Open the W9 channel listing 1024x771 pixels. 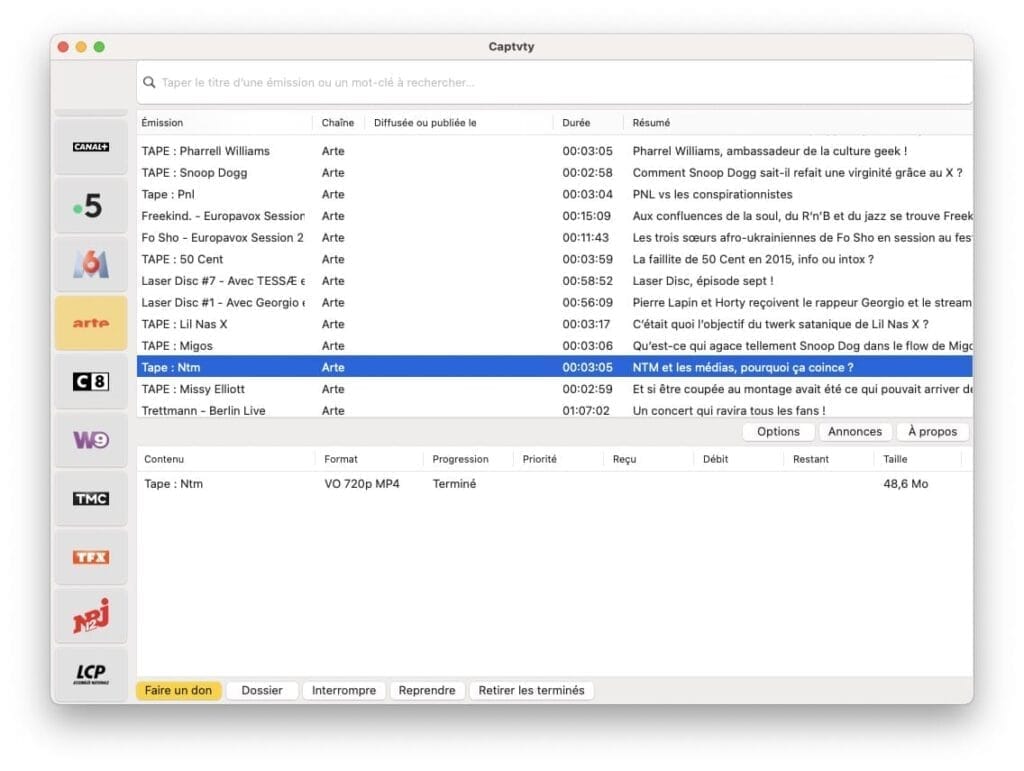pos(91,440)
